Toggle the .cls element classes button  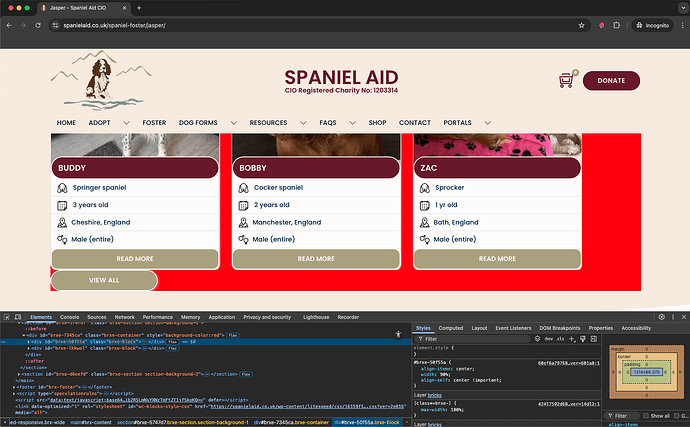[x=560, y=339]
